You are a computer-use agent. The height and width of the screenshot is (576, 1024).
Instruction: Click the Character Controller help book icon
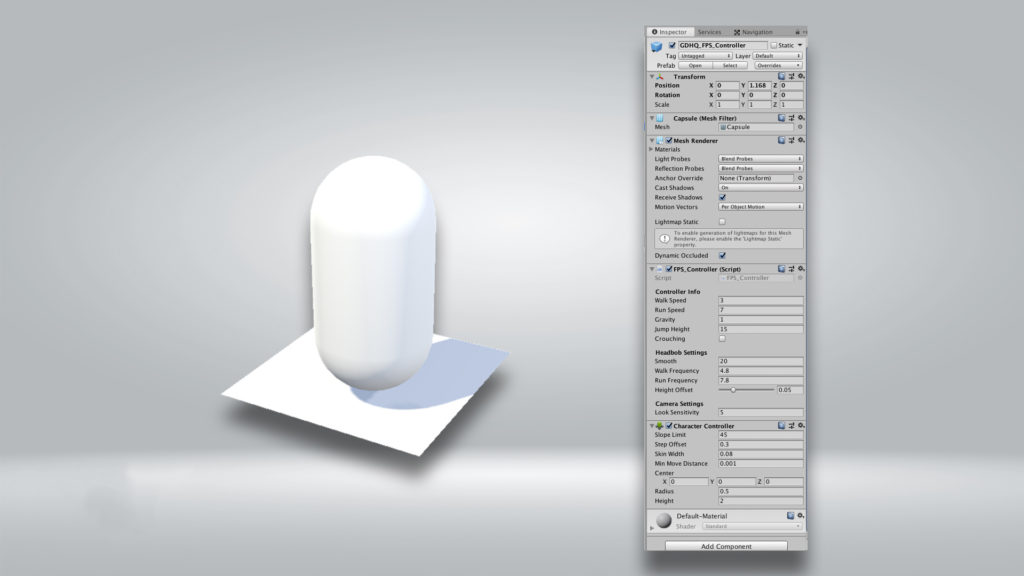pos(783,425)
